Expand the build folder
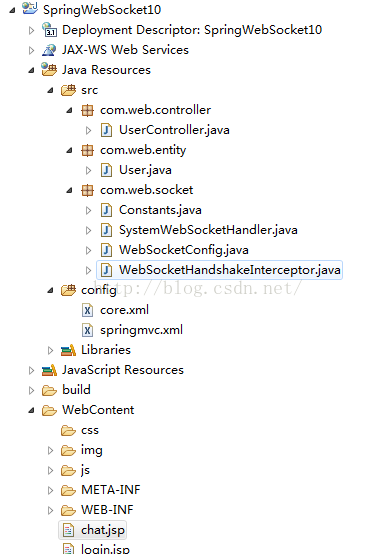 (31, 390)
